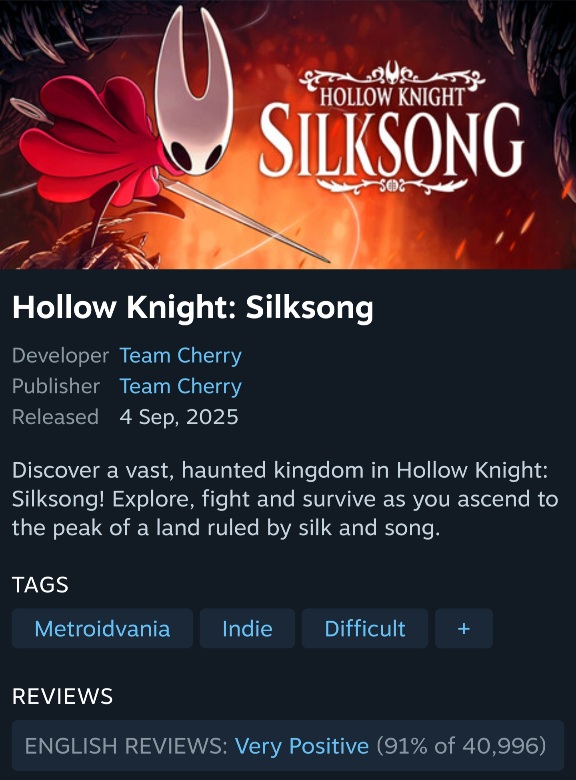
Task: Select the Metroidvania tag
Action: pos(102,628)
